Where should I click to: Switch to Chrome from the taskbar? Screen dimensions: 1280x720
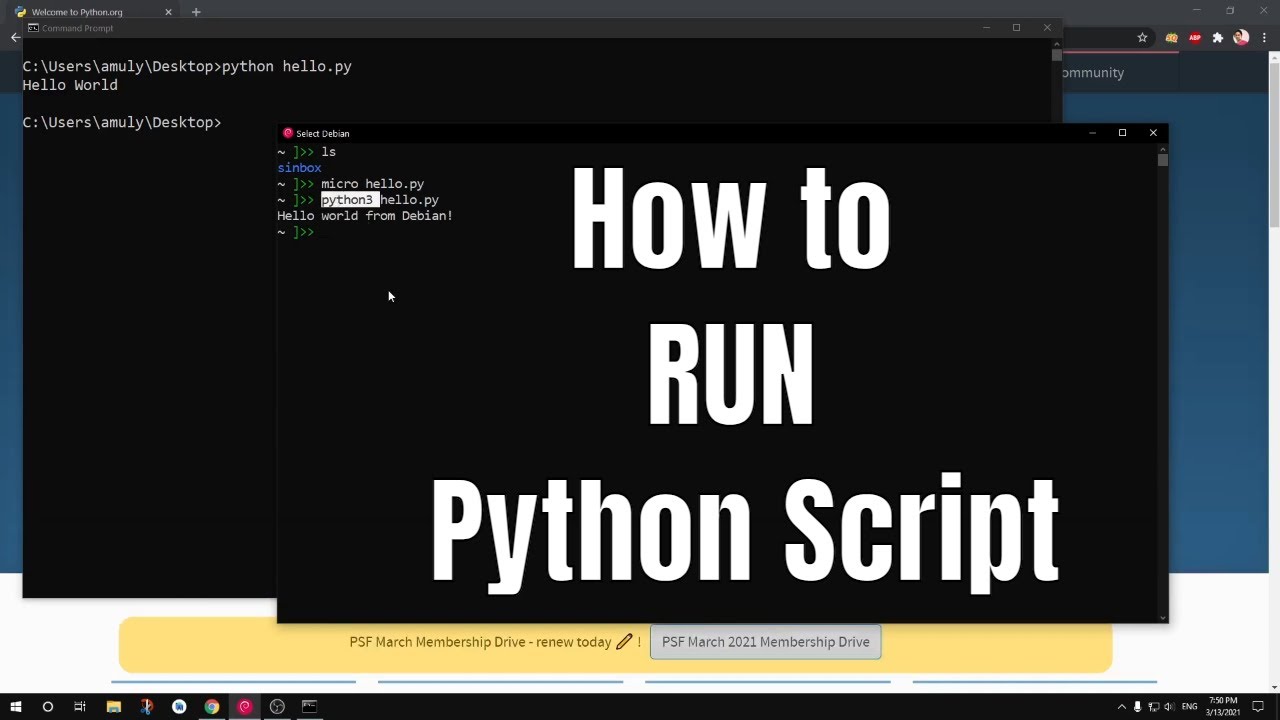(x=212, y=706)
